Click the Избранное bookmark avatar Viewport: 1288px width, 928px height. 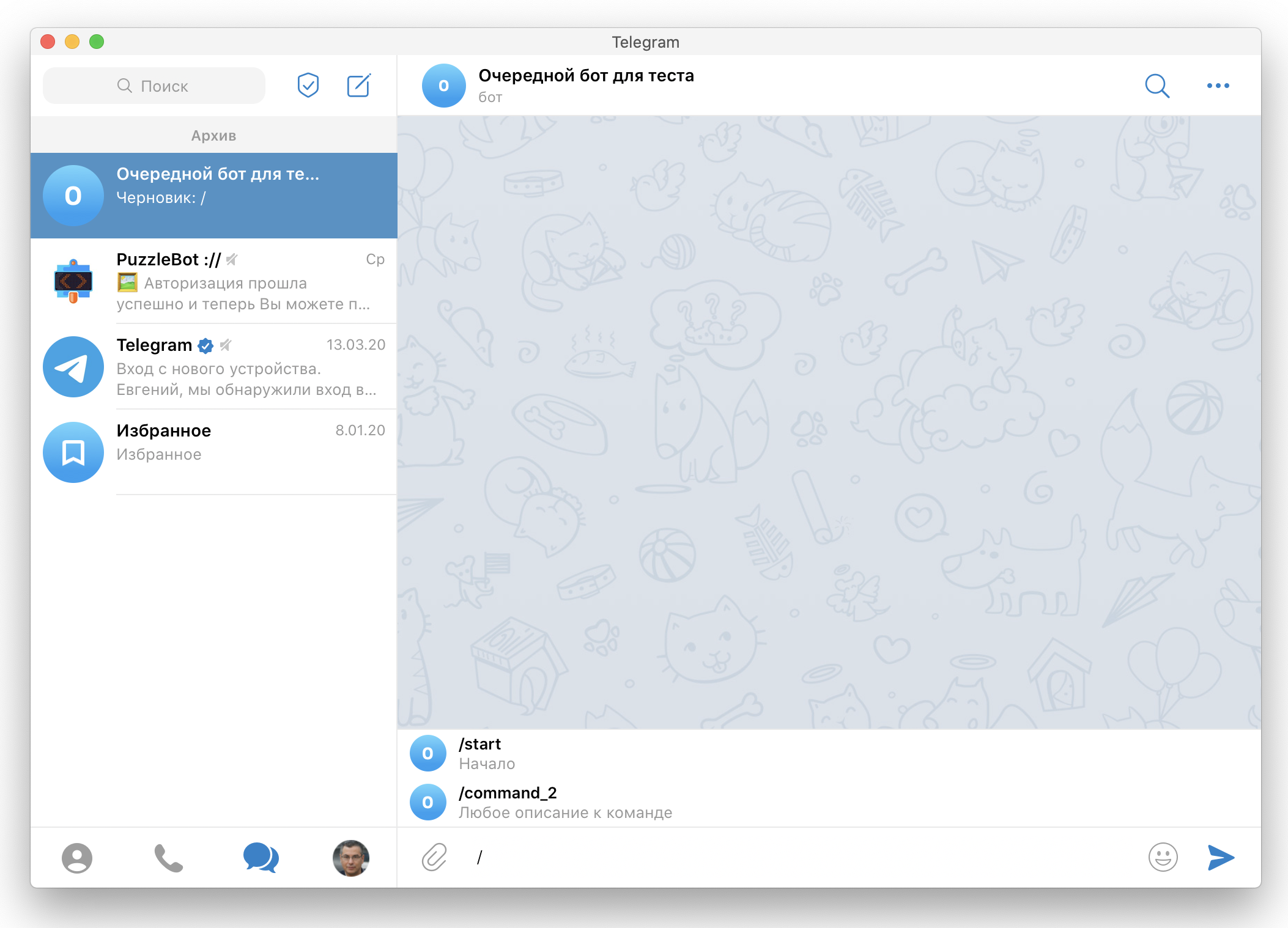coord(73,452)
